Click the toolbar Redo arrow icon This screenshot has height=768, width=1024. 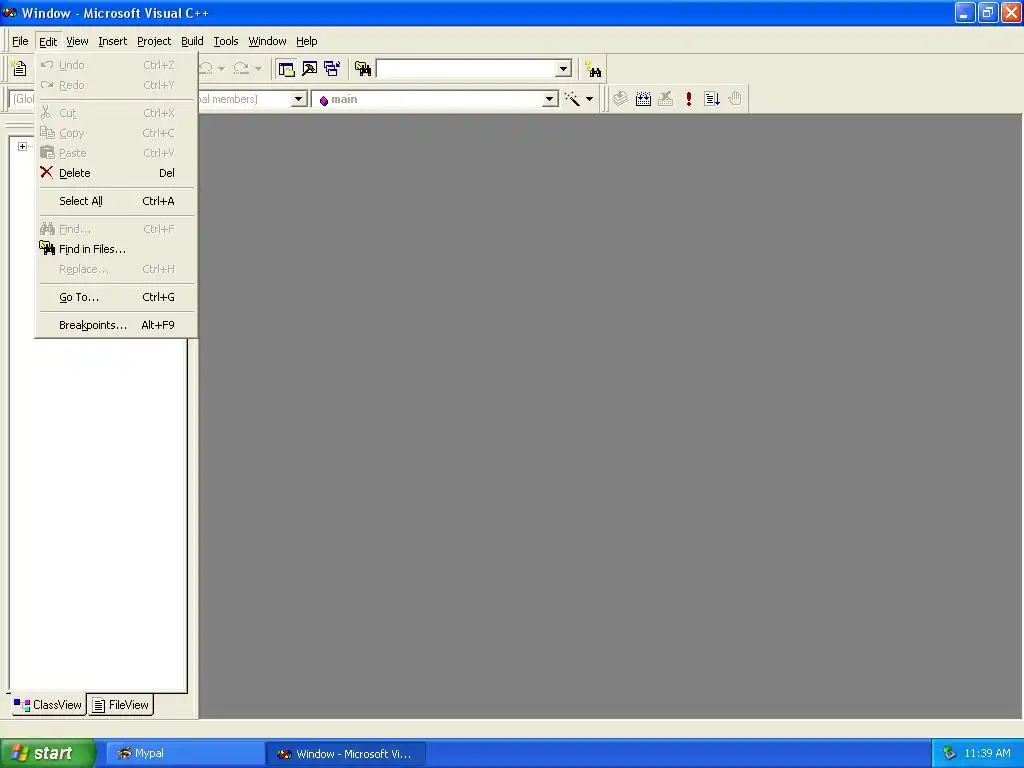241,68
